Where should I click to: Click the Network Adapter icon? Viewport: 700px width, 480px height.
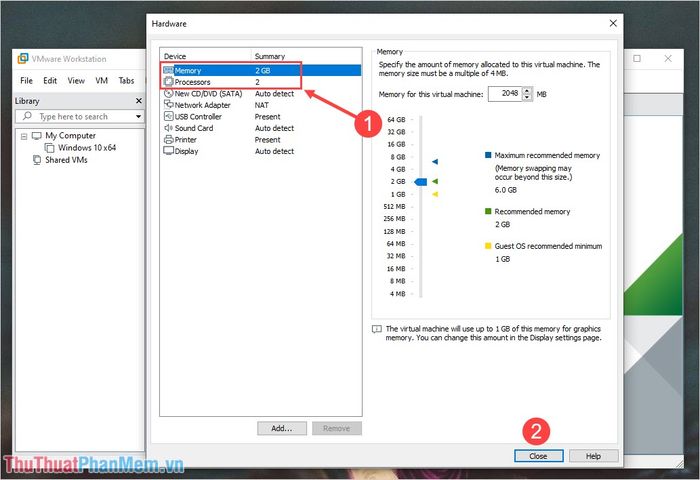[168, 104]
